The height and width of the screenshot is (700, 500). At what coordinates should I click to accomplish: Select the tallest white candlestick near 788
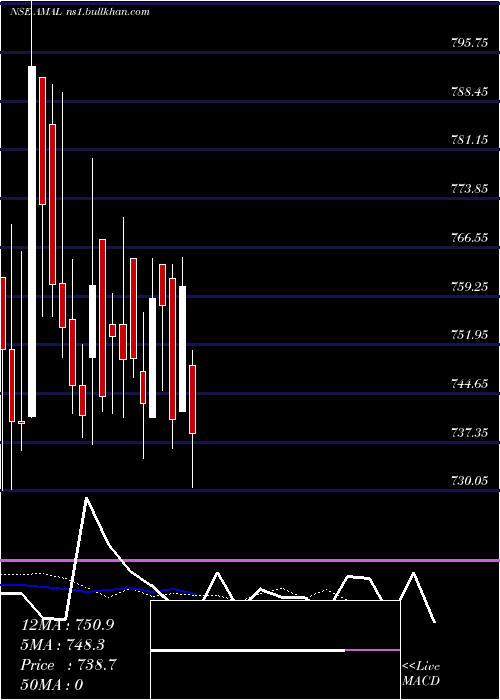click(32, 242)
